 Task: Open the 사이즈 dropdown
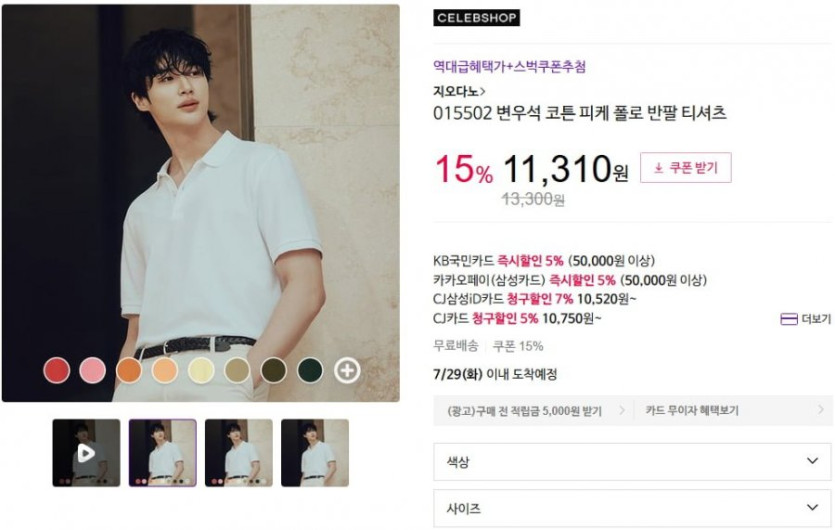click(632, 508)
